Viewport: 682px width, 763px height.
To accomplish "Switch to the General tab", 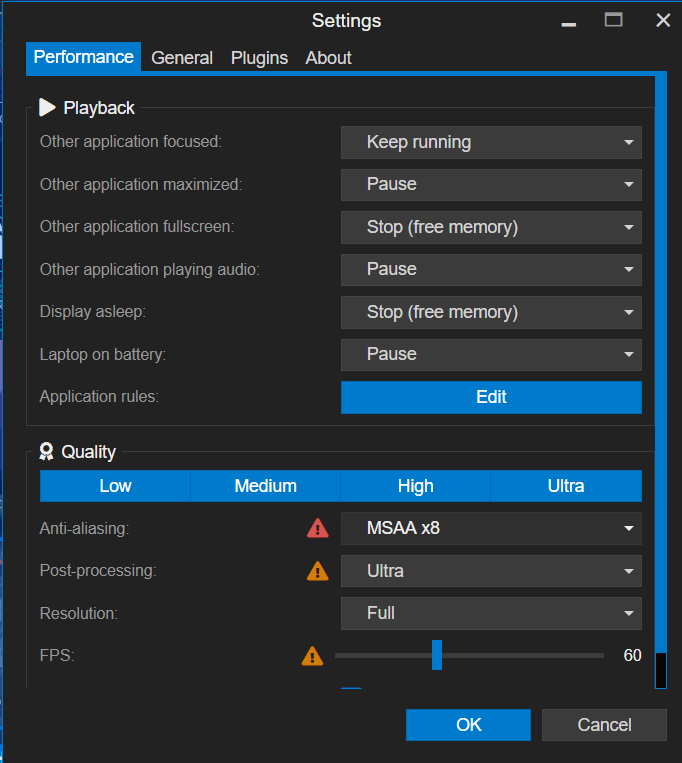I will point(182,58).
